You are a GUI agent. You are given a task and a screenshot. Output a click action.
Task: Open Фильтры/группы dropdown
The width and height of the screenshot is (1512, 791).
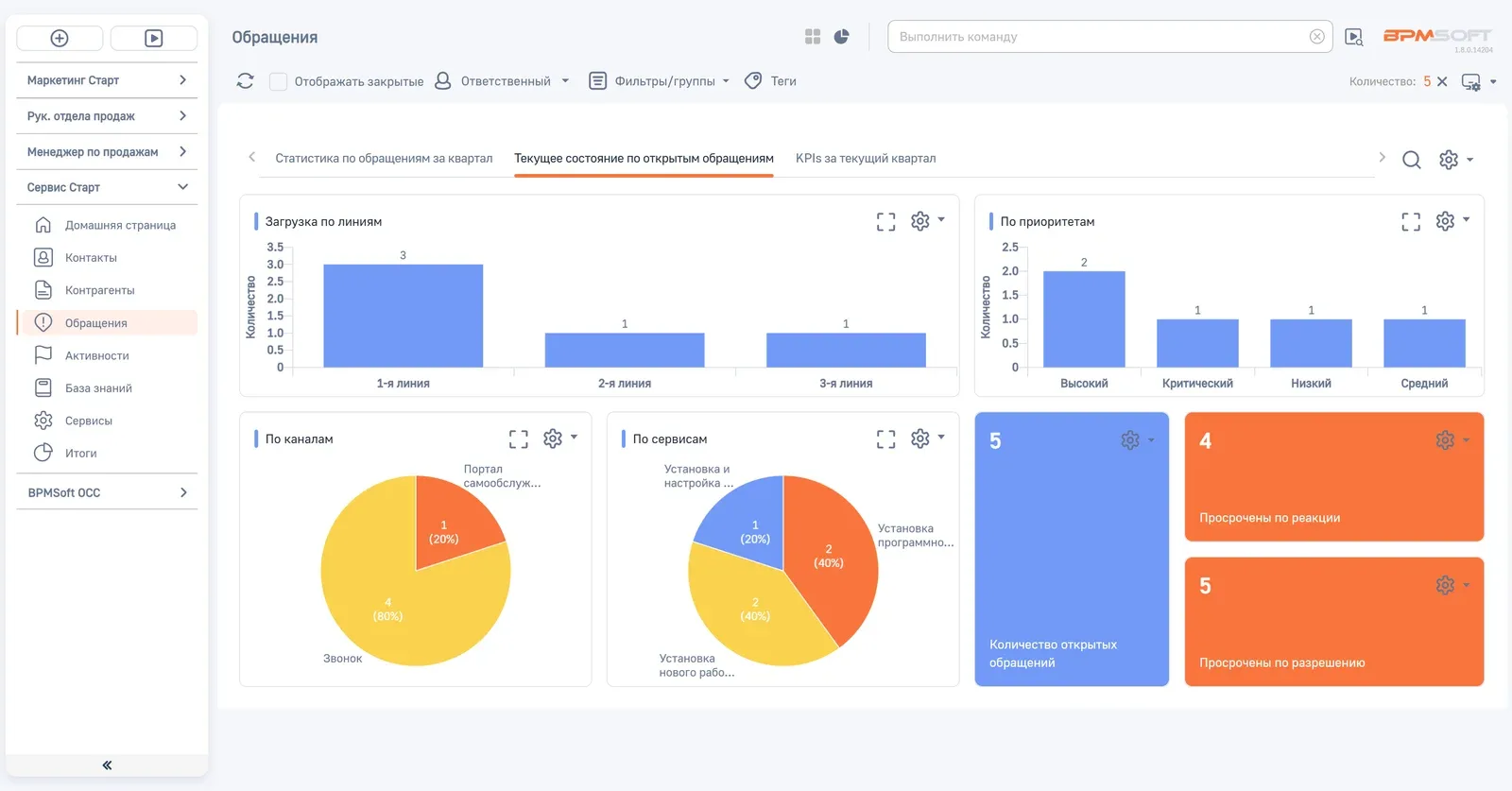click(660, 81)
